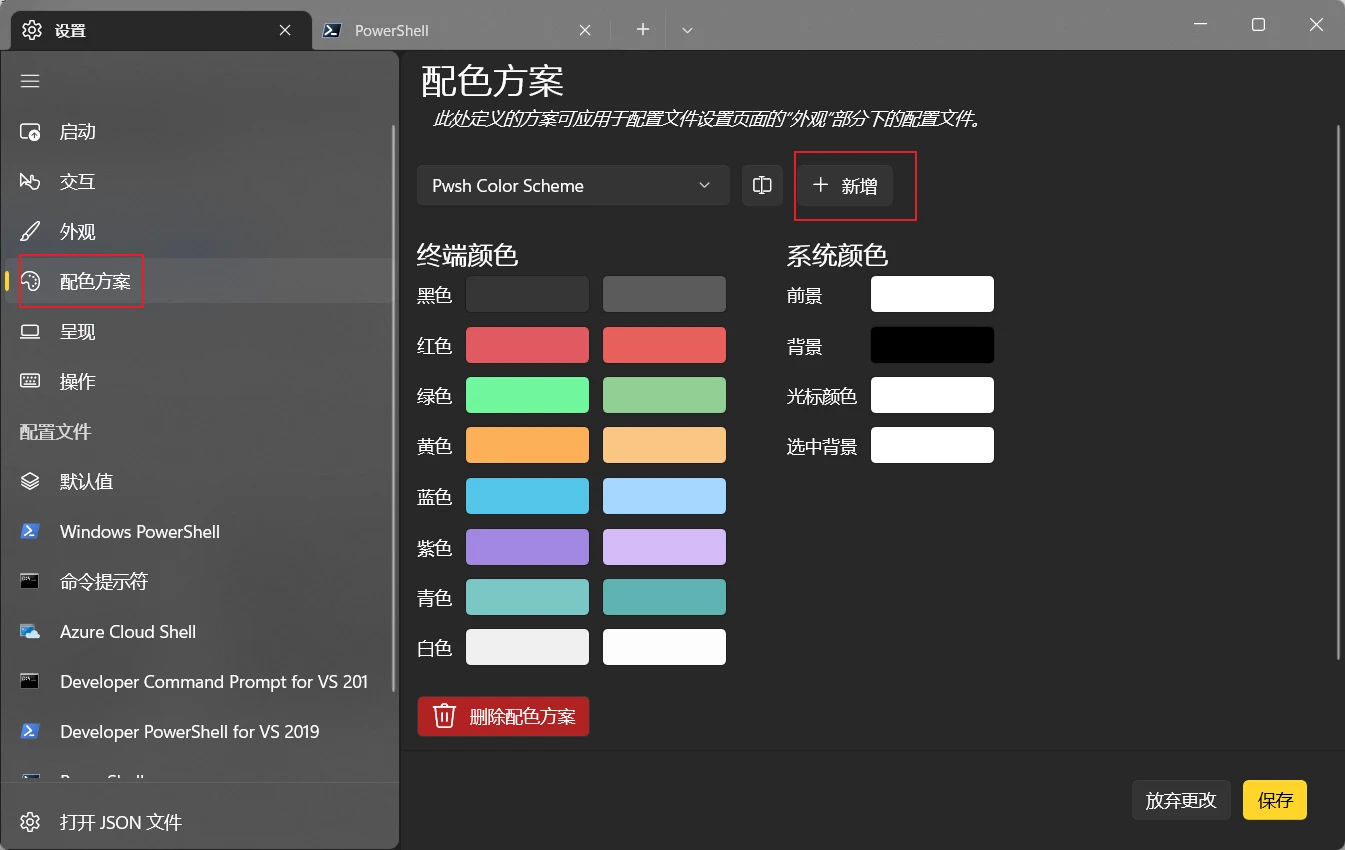
Task: Open Windows PowerShell profile settings
Action: click(198, 532)
